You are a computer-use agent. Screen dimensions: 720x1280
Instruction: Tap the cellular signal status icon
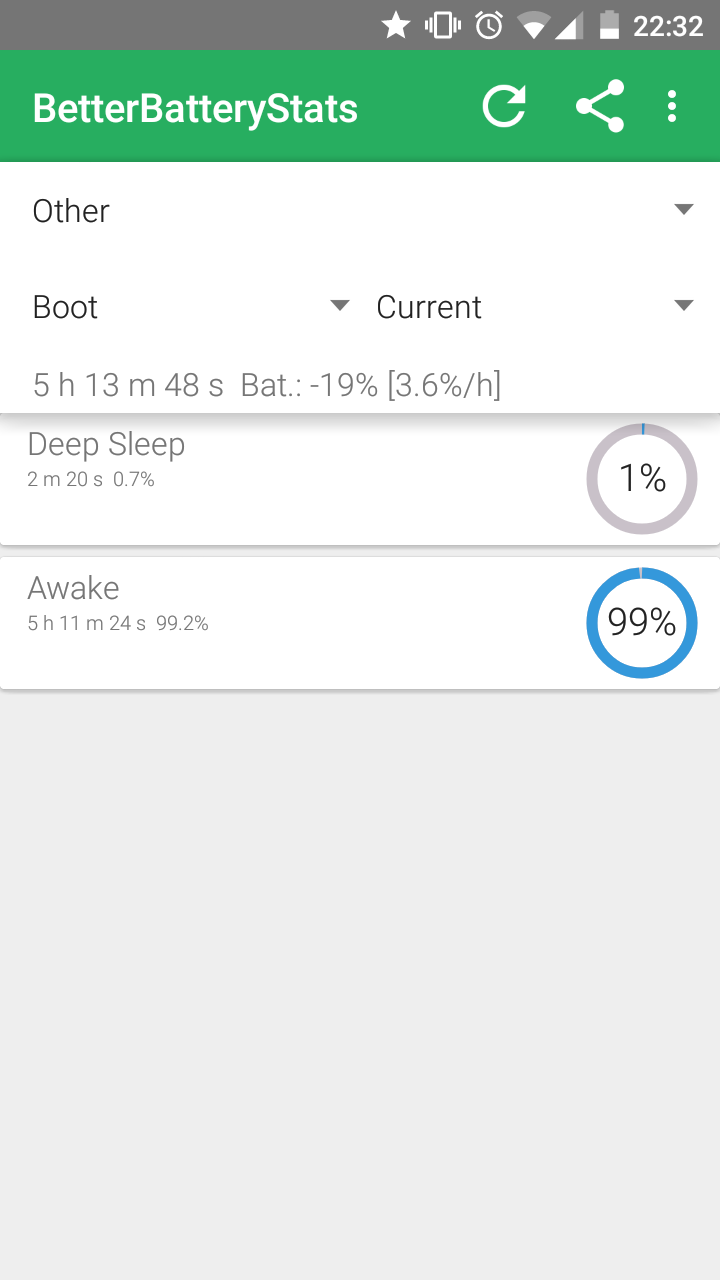[569, 25]
